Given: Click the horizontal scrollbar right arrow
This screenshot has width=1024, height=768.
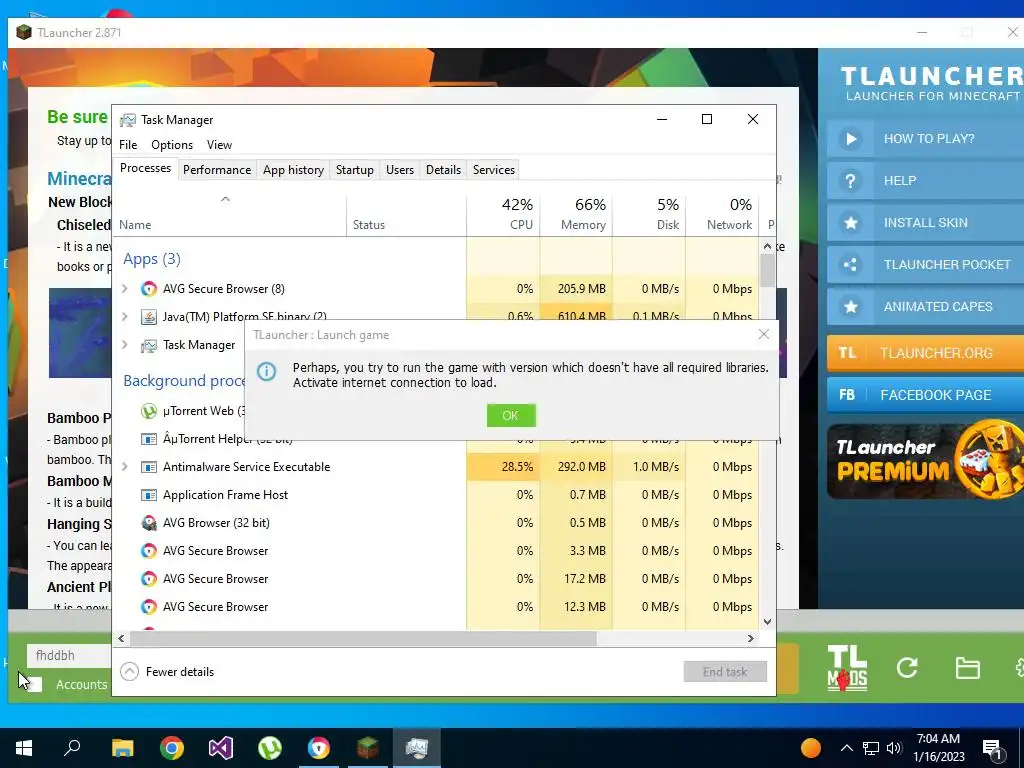Looking at the screenshot, I should (x=751, y=638).
